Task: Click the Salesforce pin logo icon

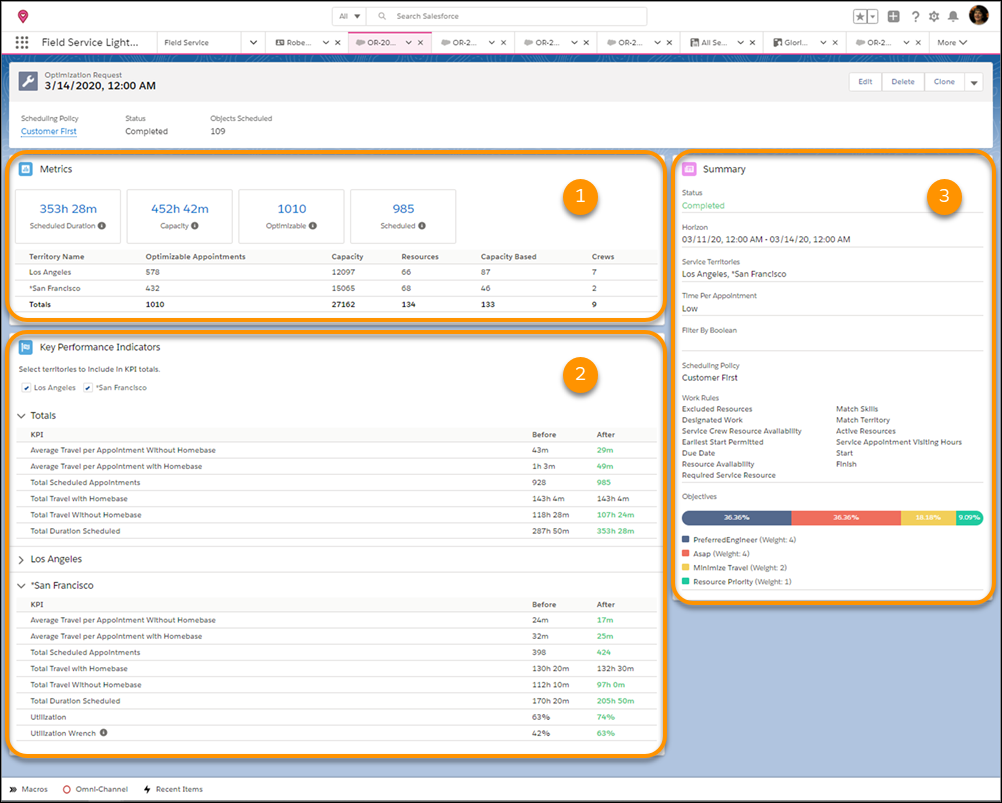Action: 23,15
